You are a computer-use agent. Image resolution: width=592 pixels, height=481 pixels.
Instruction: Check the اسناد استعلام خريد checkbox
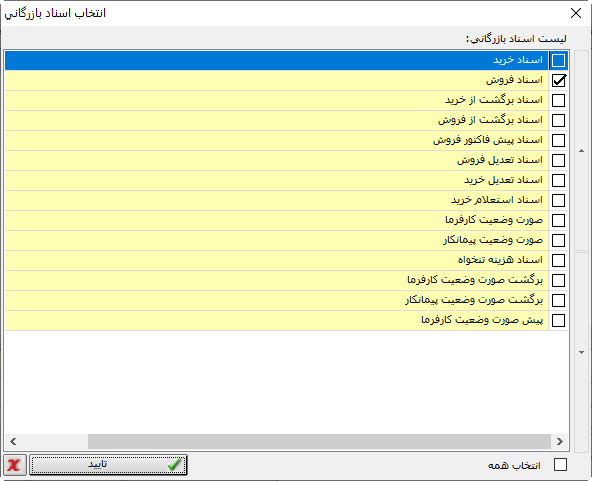558,200
